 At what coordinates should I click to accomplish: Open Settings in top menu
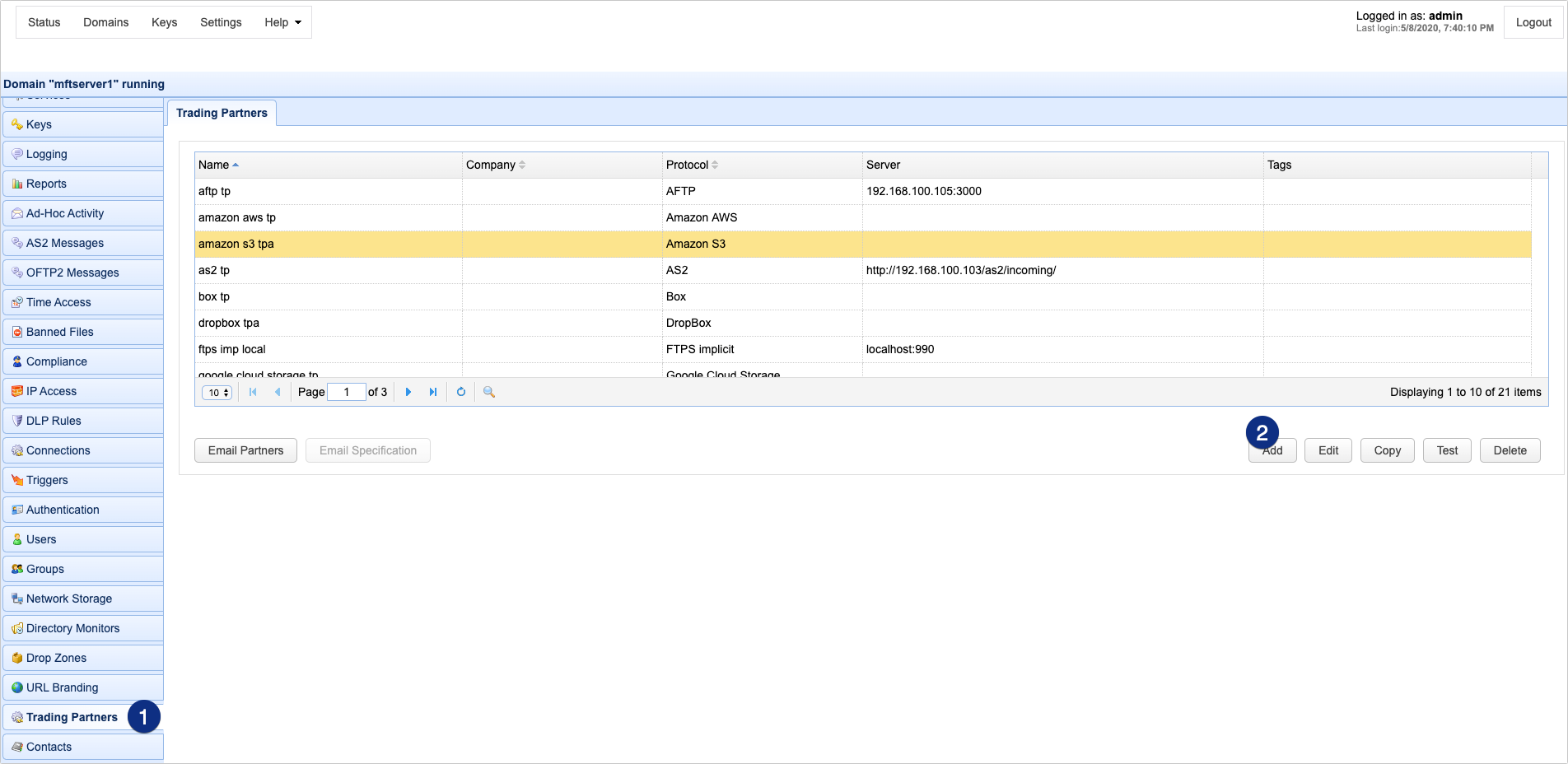(x=221, y=22)
